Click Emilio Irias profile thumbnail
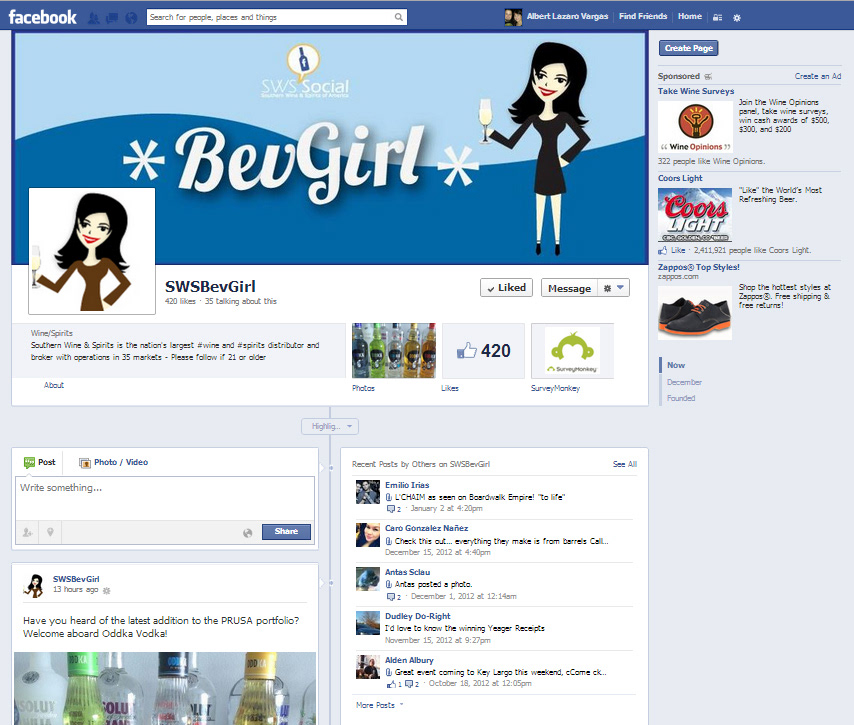 click(368, 492)
